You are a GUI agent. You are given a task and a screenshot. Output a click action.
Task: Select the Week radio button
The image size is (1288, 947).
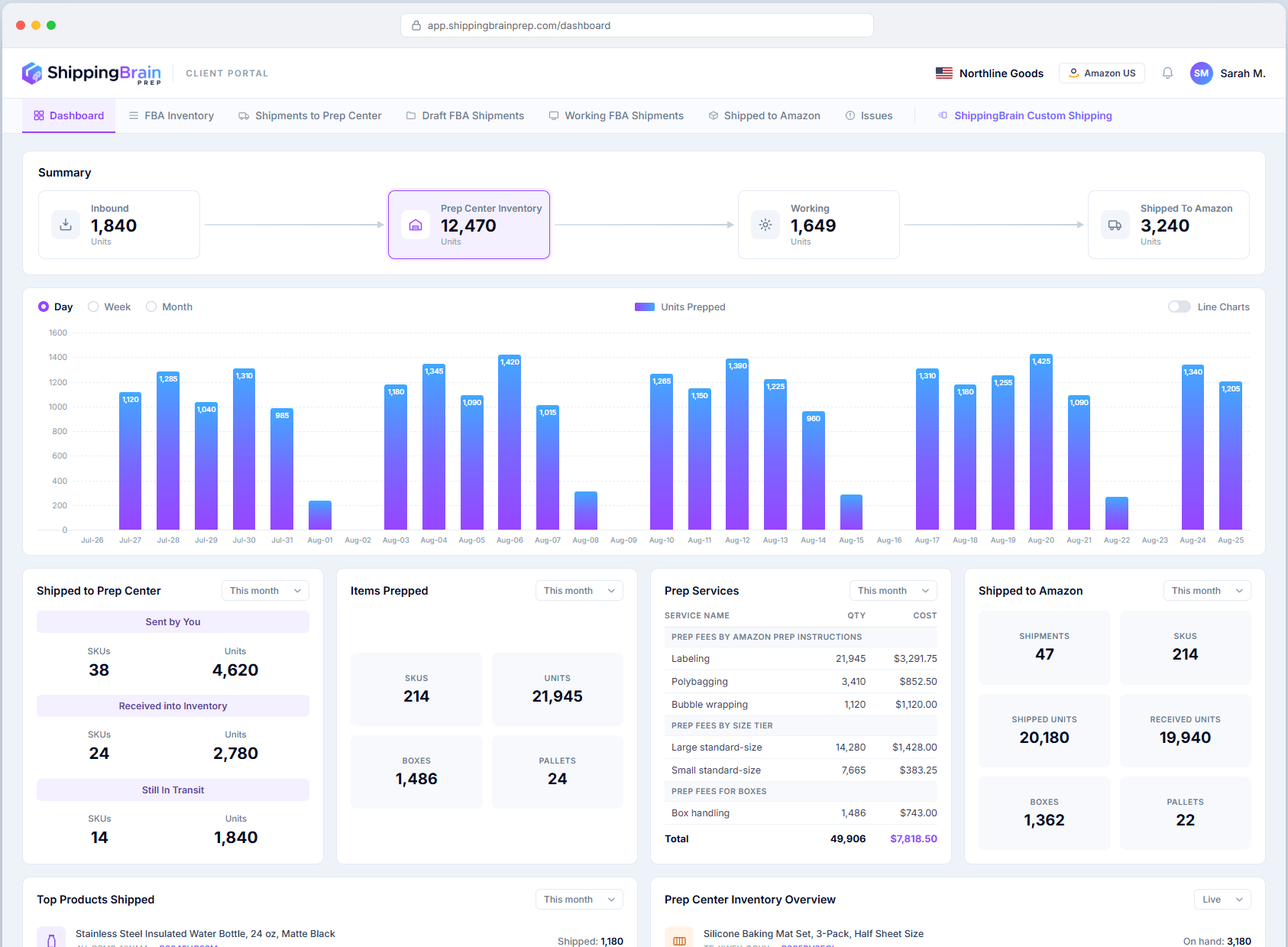pyautogui.click(x=93, y=306)
